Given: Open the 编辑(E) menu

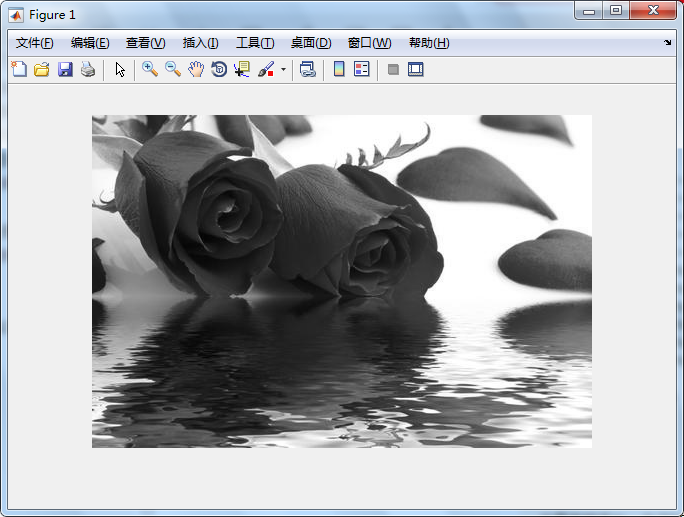Looking at the screenshot, I should tap(90, 43).
